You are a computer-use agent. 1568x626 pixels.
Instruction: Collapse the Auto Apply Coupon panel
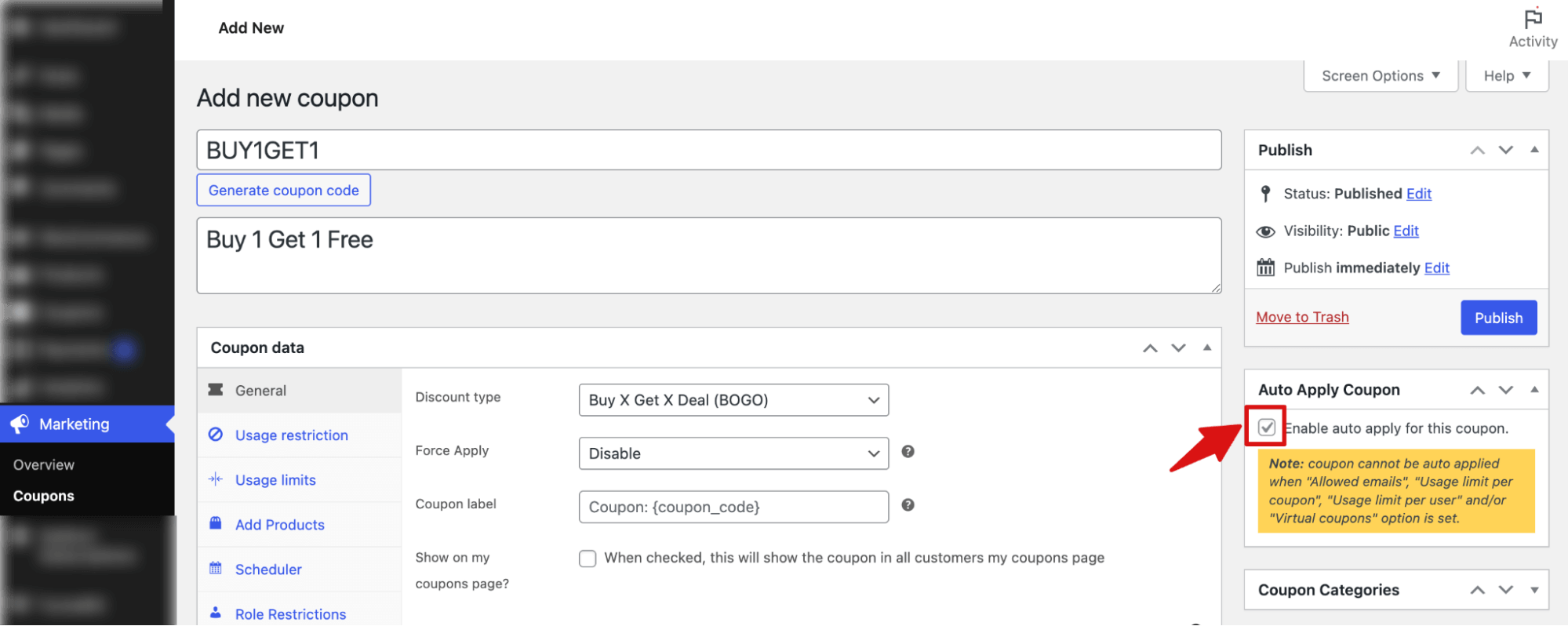[x=1534, y=390]
